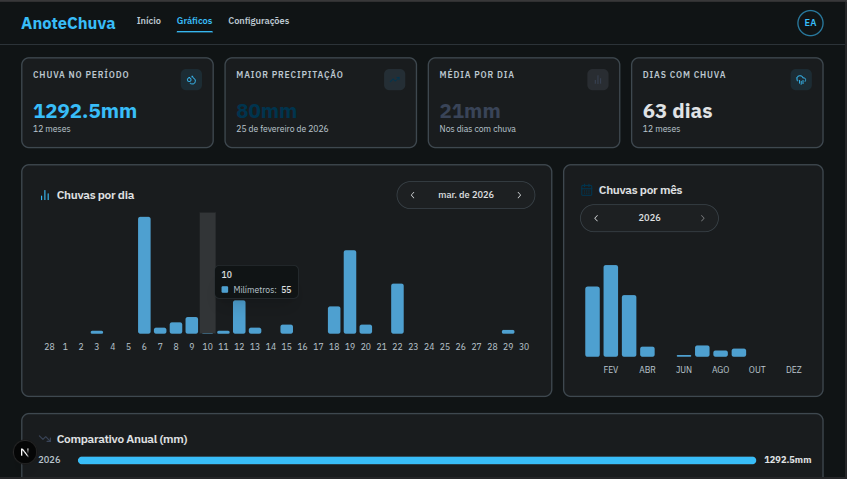The width and height of the screenshot is (847, 479).
Task: Click the day 9 bar in daily chart
Action: 192,325
